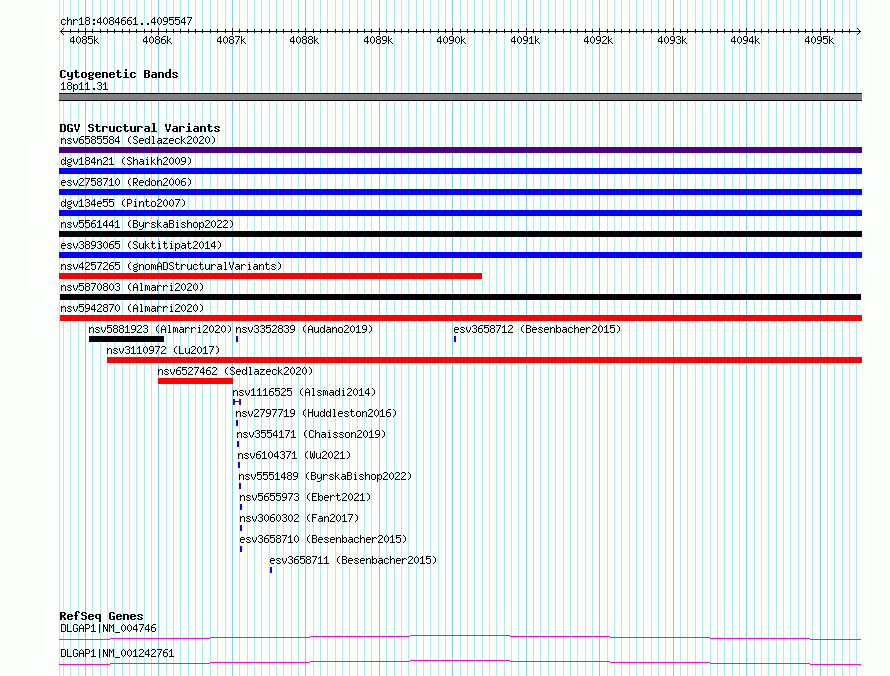Open variant nsv5881923 (Almarri2020) label
890x676 pixels.
coord(160,329)
